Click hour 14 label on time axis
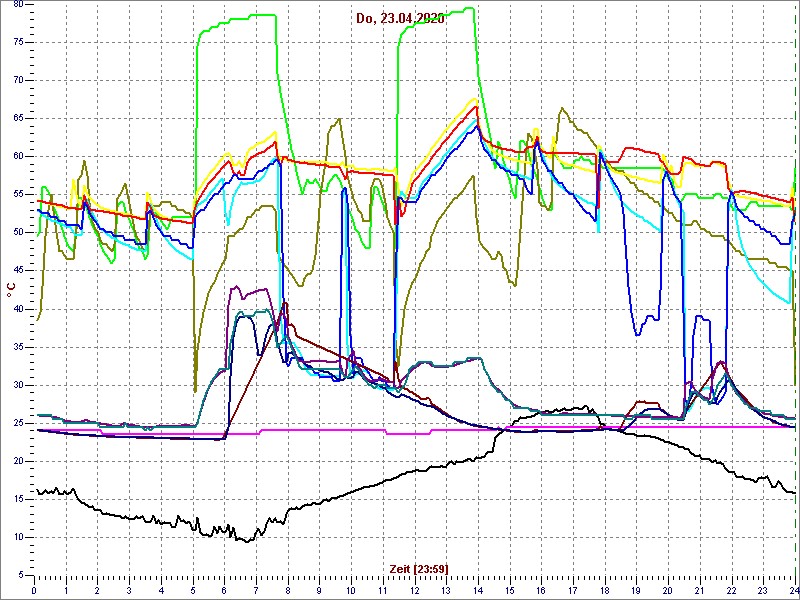The height and width of the screenshot is (600, 800). click(477, 590)
